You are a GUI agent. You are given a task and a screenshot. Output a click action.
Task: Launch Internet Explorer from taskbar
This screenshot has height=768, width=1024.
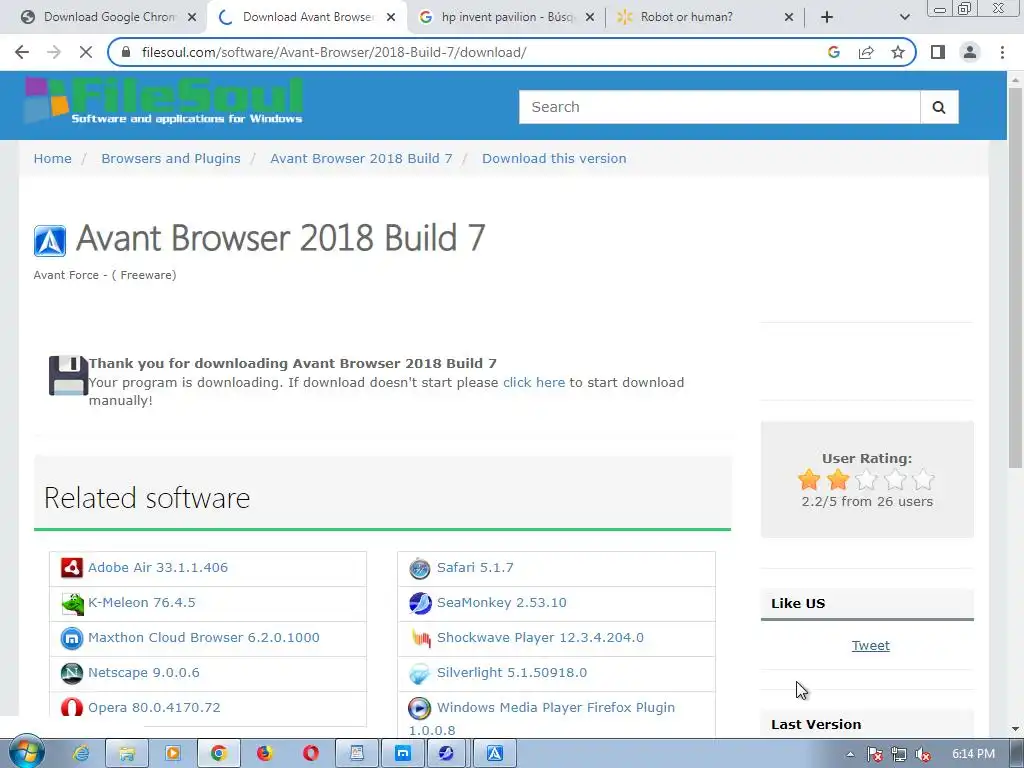(x=81, y=754)
